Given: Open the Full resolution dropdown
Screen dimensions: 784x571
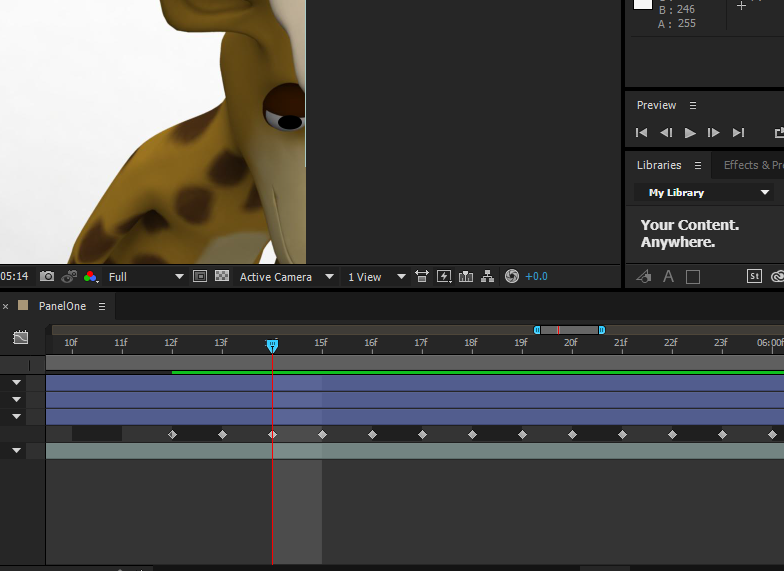Looking at the screenshot, I should [x=146, y=276].
